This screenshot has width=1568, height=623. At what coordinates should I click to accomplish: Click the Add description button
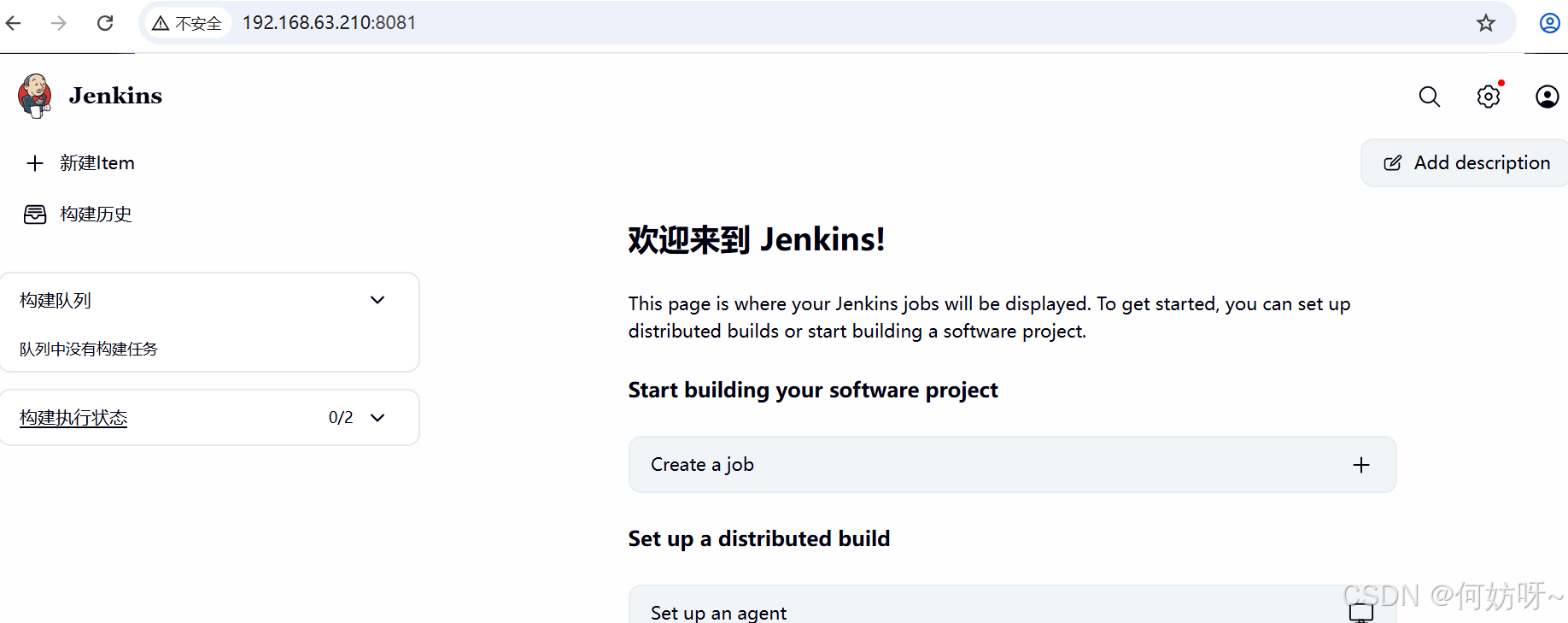pyautogui.click(x=1466, y=162)
